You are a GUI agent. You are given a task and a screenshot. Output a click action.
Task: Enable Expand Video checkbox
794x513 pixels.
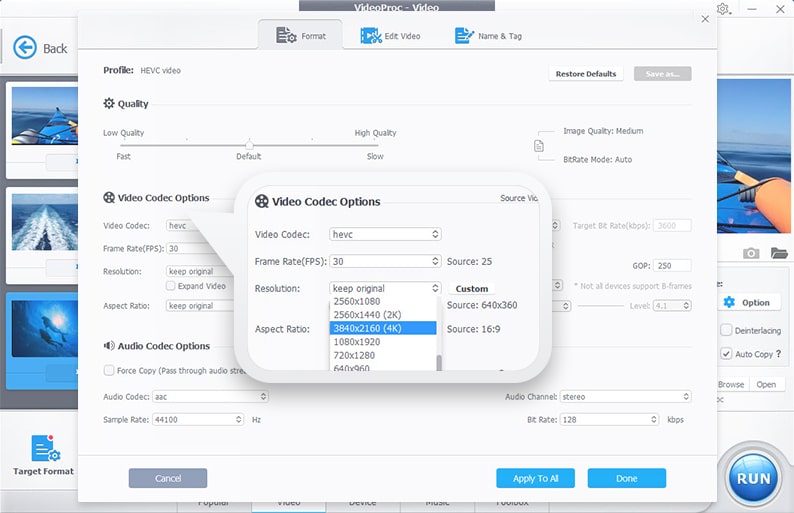(171, 286)
